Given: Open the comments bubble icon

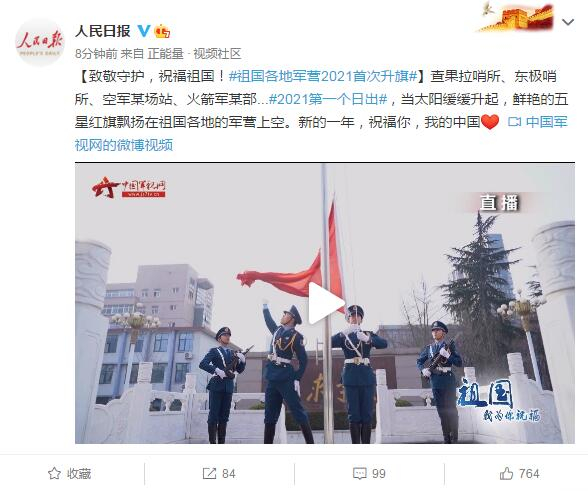Looking at the screenshot, I should click(x=360, y=473).
